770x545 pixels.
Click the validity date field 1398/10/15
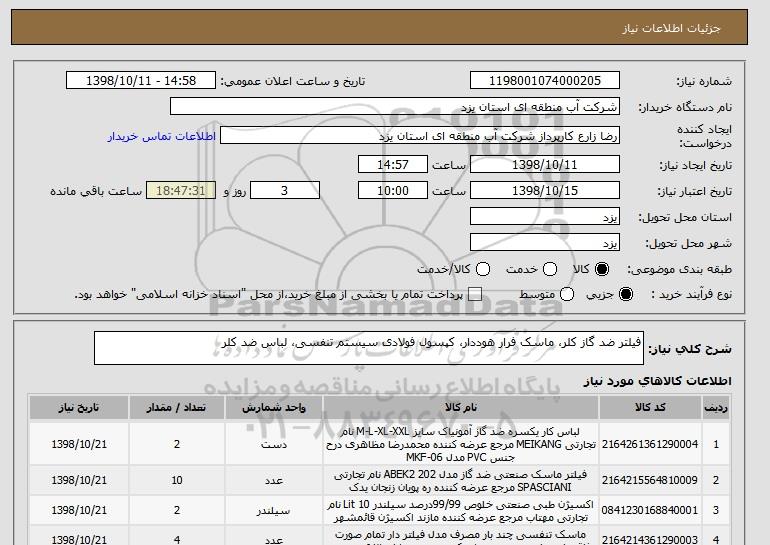(x=545, y=191)
